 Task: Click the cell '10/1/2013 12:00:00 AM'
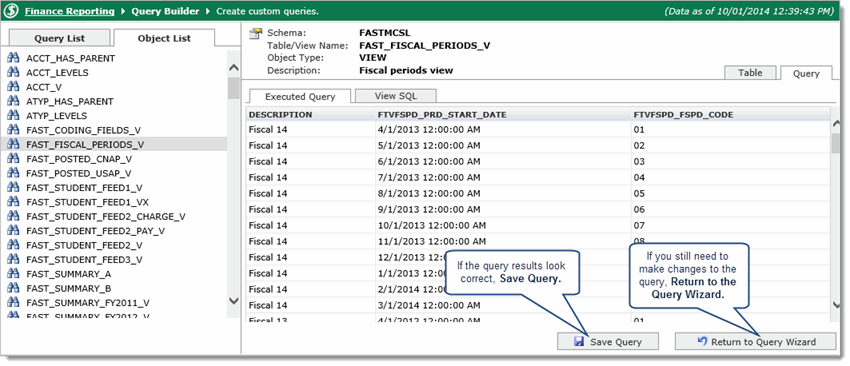[x=503, y=225]
